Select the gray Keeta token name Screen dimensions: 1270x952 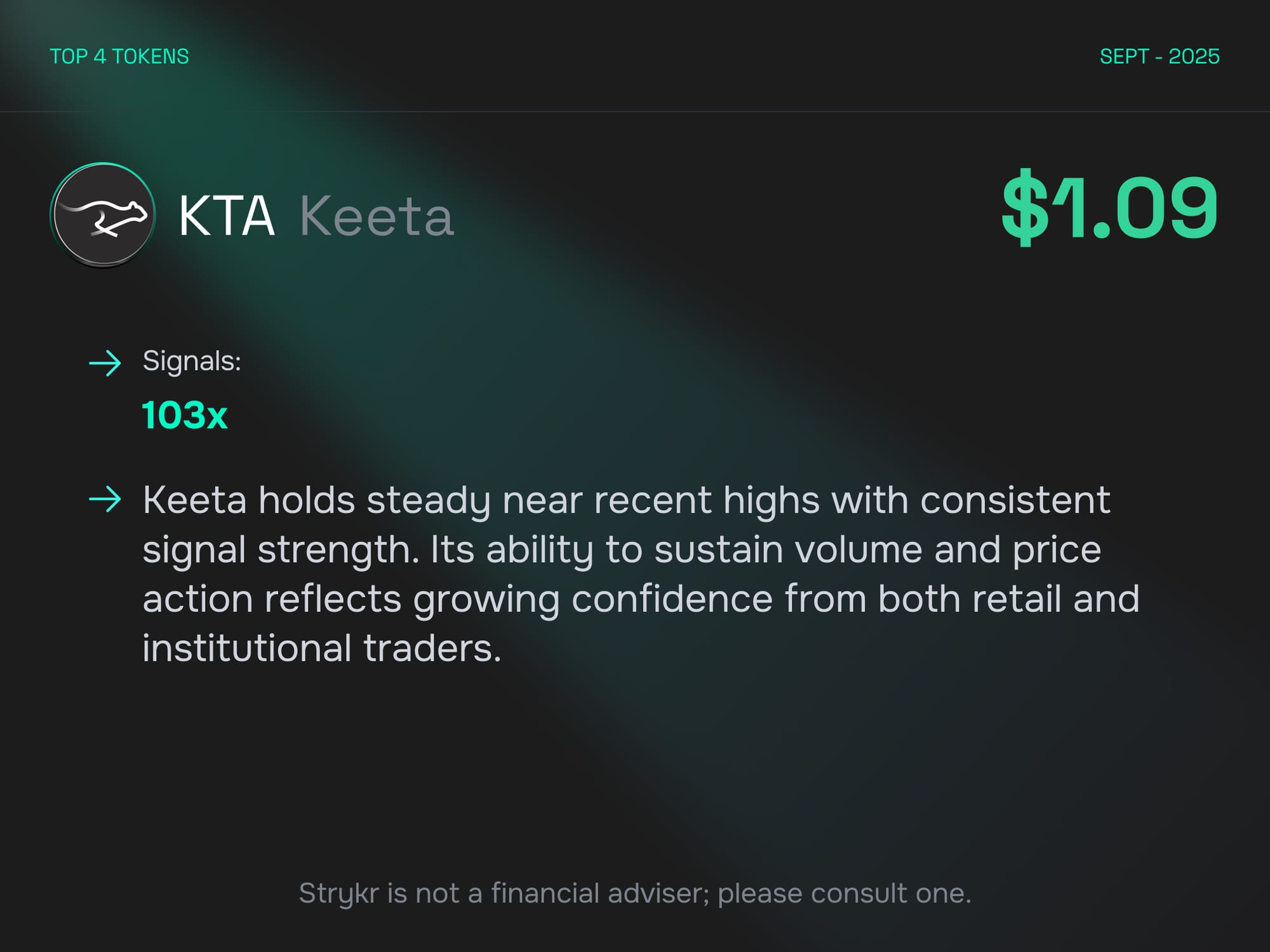377,216
